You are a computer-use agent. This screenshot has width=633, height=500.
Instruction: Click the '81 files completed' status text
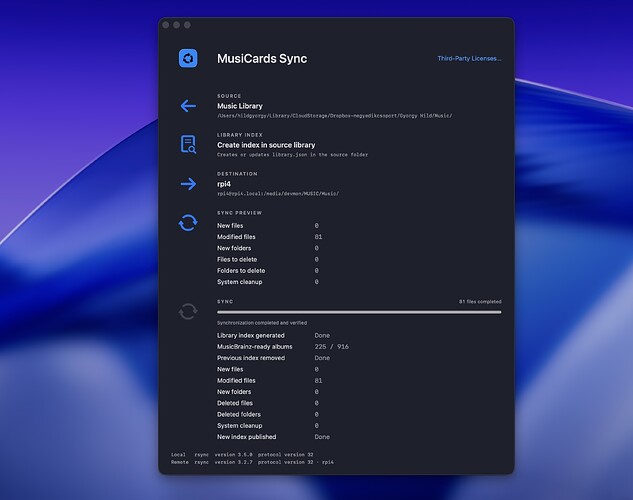480,302
